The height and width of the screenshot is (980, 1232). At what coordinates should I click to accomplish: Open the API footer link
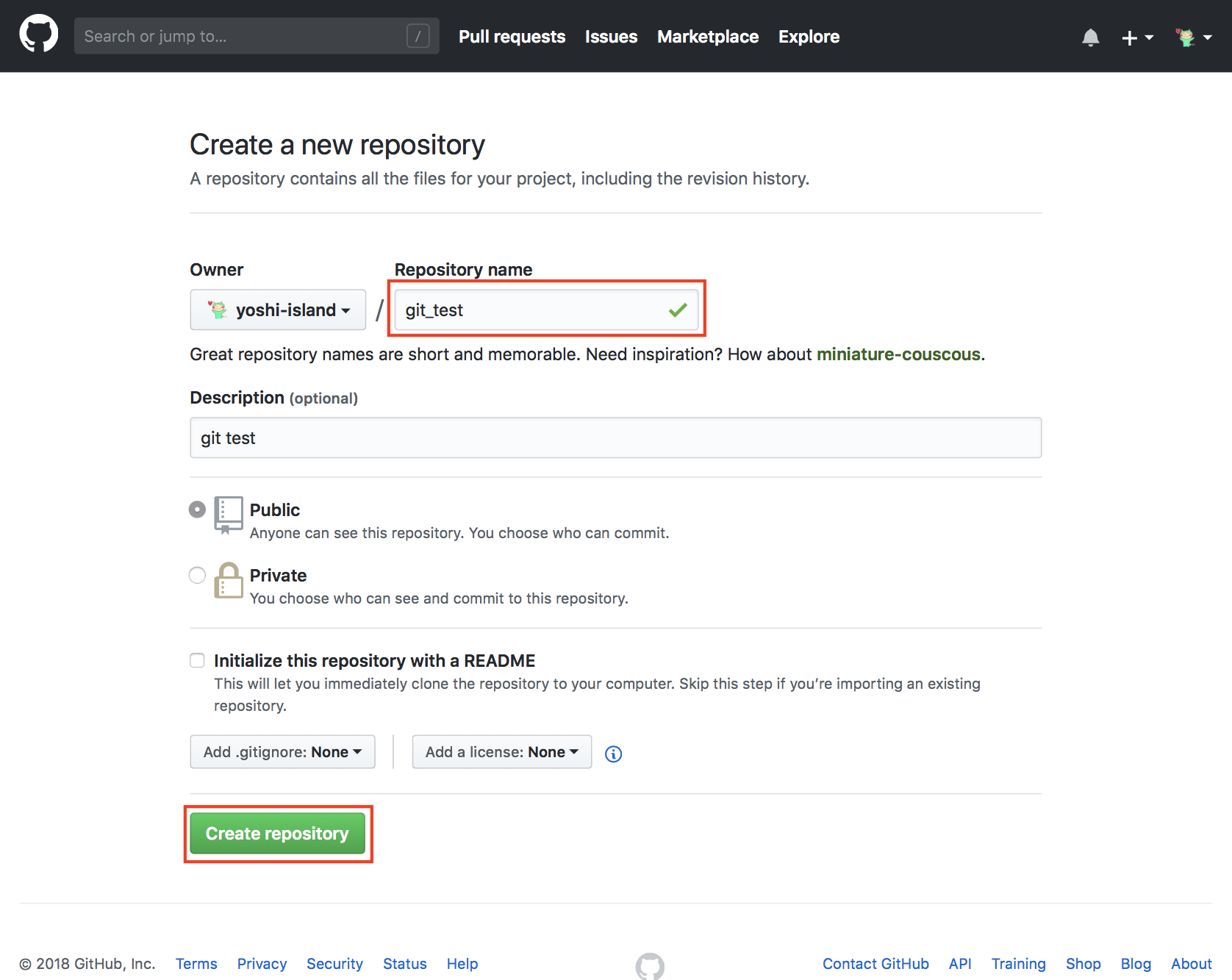coord(959,964)
